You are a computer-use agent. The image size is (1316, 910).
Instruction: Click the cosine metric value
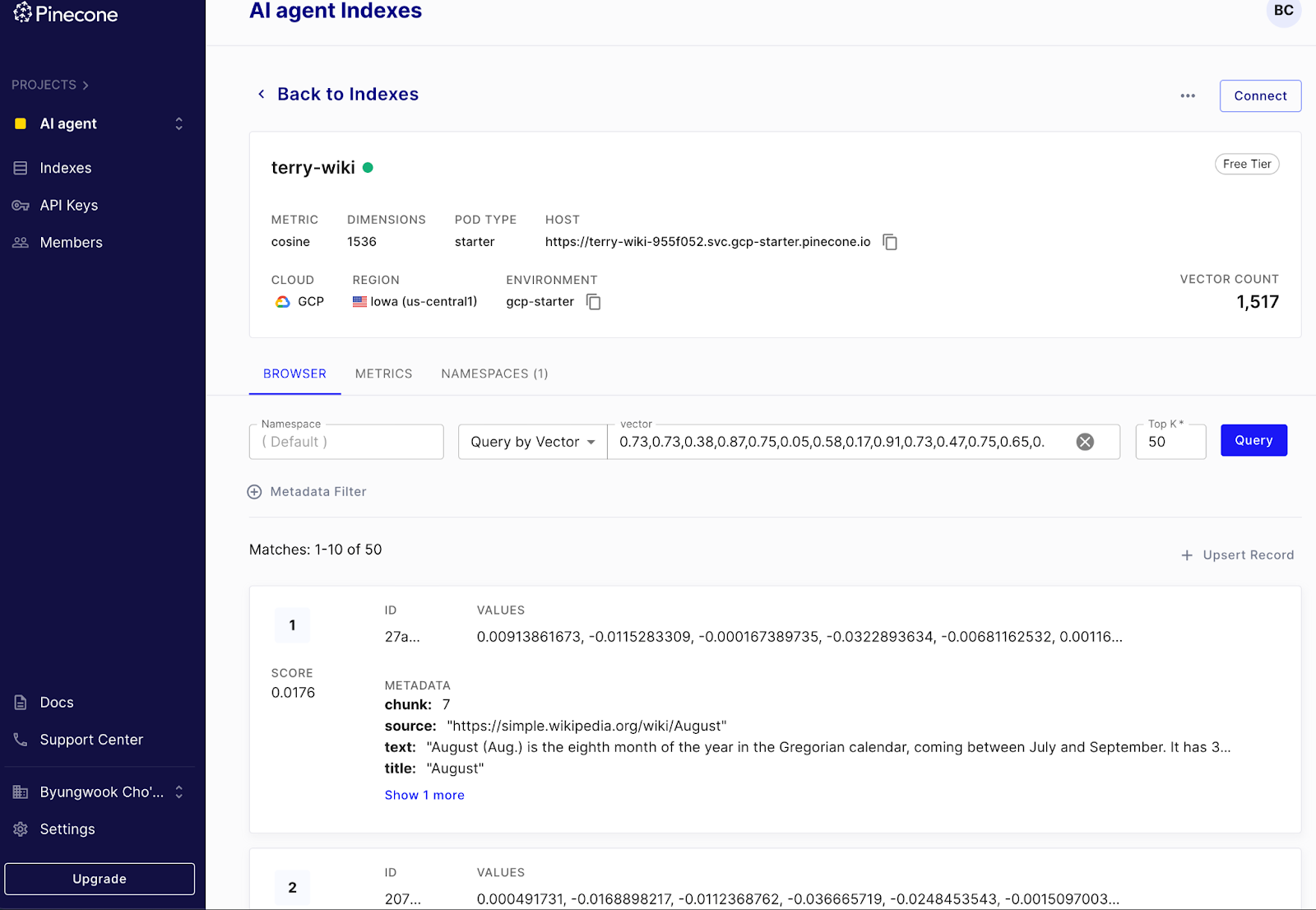(290, 242)
